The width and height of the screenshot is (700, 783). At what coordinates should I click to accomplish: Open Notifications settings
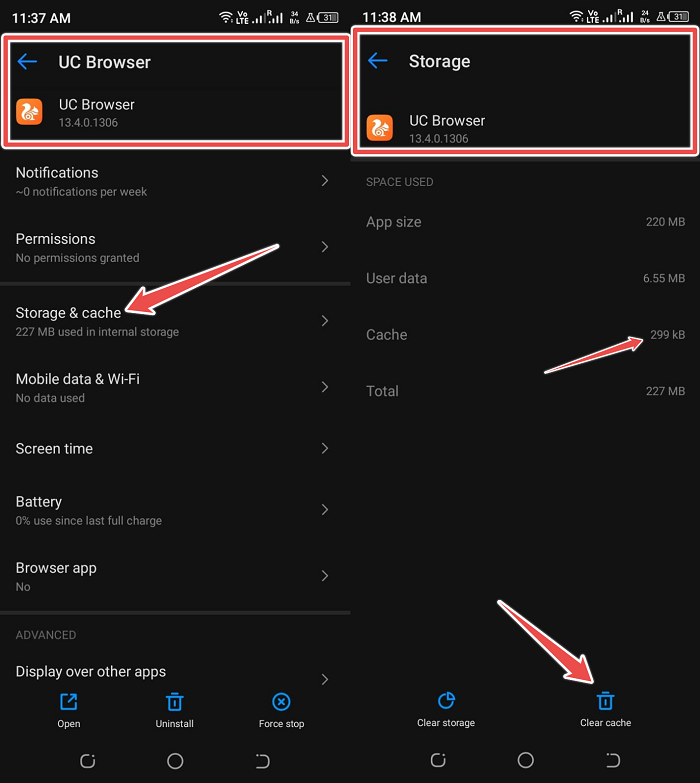[175, 181]
